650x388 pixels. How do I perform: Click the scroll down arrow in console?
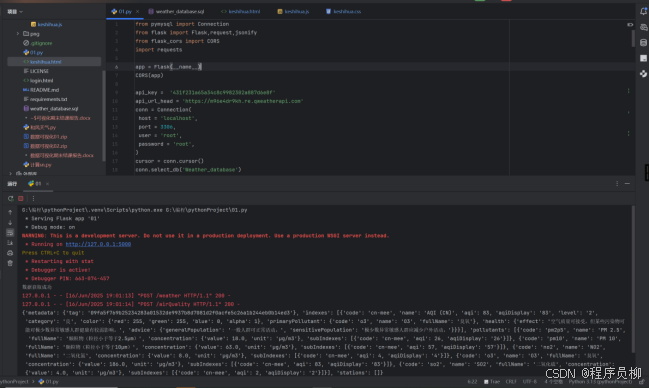[10, 223]
